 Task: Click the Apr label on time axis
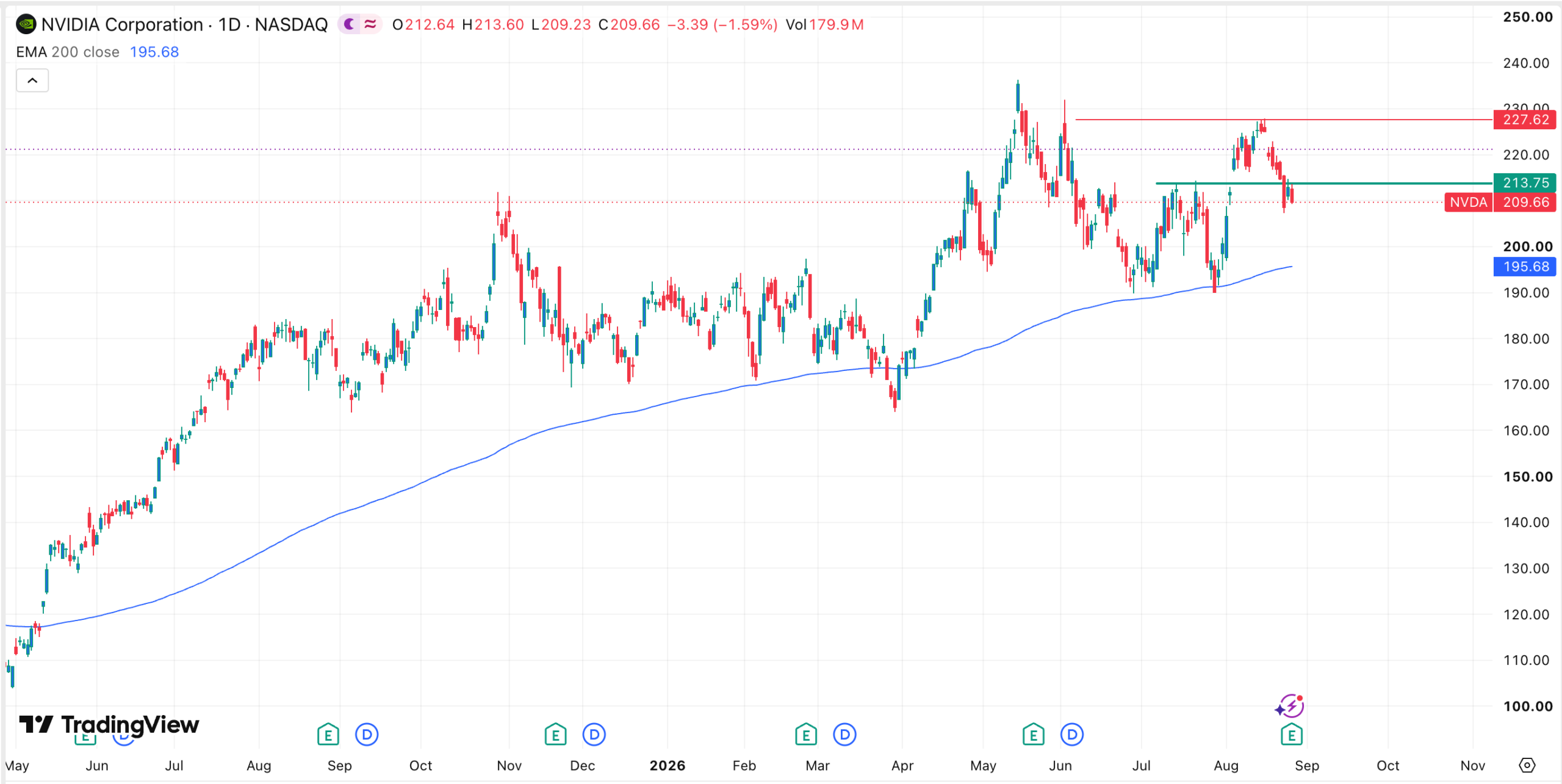click(x=902, y=766)
